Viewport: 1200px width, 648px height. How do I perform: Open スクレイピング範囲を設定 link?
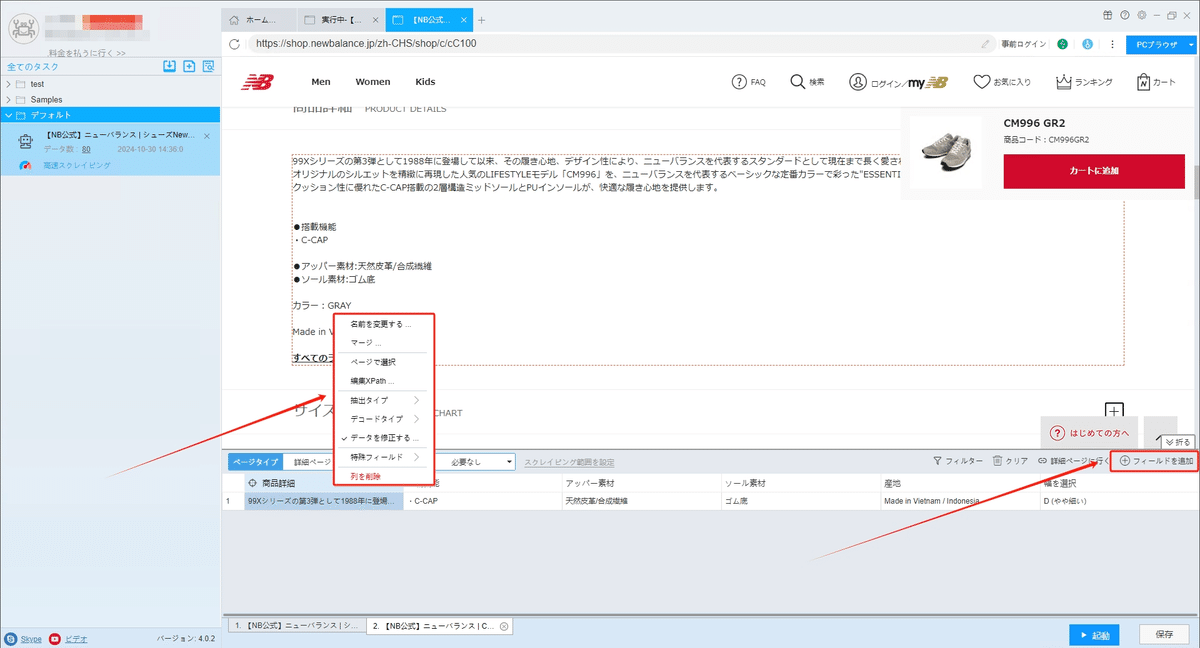tap(569, 462)
